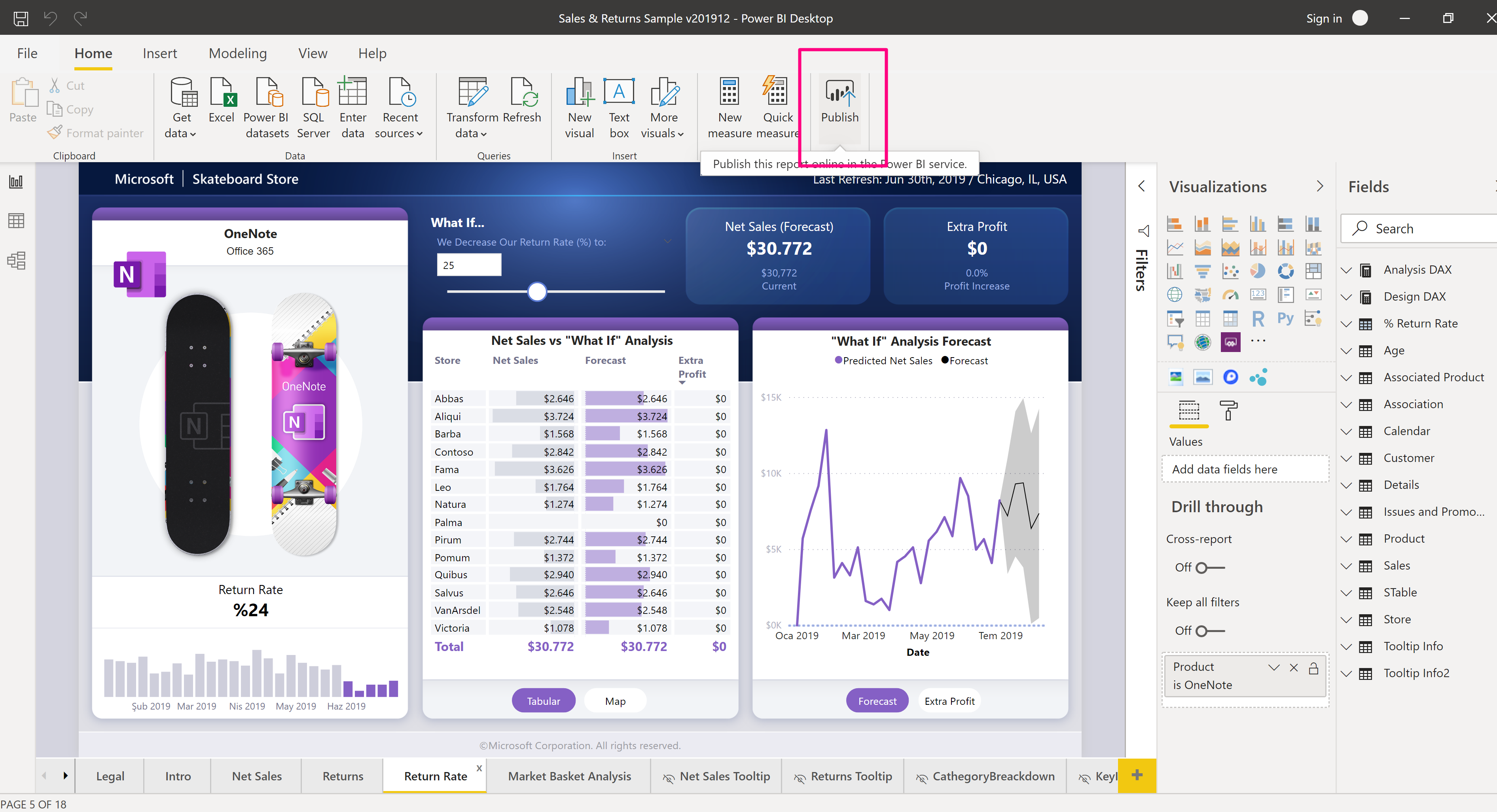This screenshot has height=812, width=1497.
Task: Insert a Text box
Action: [x=619, y=108]
